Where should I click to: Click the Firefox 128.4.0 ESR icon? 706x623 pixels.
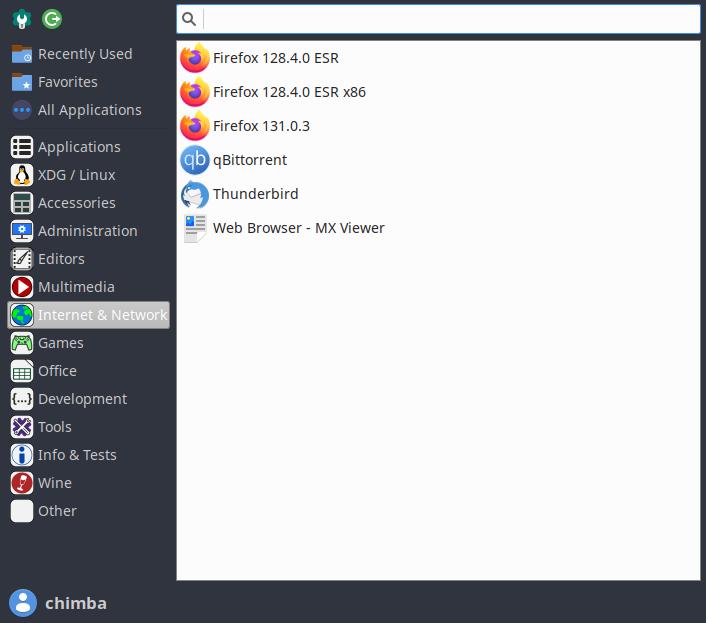click(x=195, y=58)
